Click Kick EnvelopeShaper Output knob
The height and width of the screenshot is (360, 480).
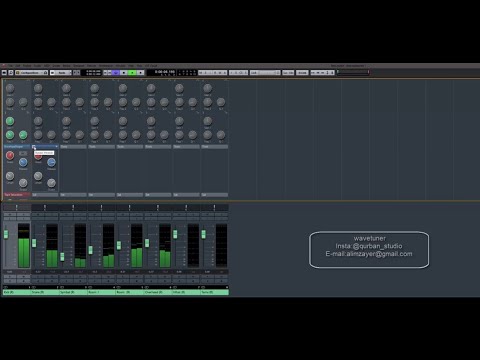tap(23, 183)
